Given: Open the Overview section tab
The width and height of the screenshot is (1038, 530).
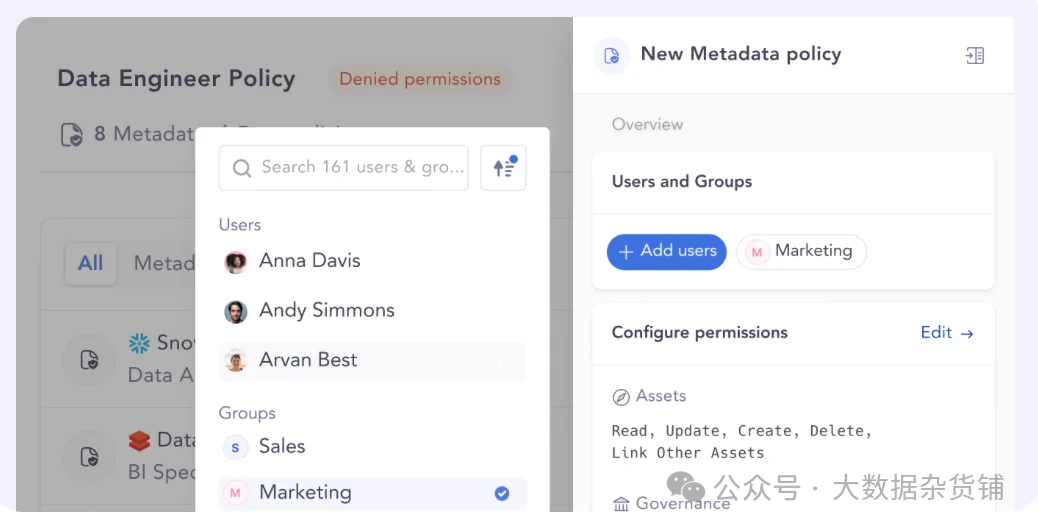Looking at the screenshot, I should click(x=647, y=125).
